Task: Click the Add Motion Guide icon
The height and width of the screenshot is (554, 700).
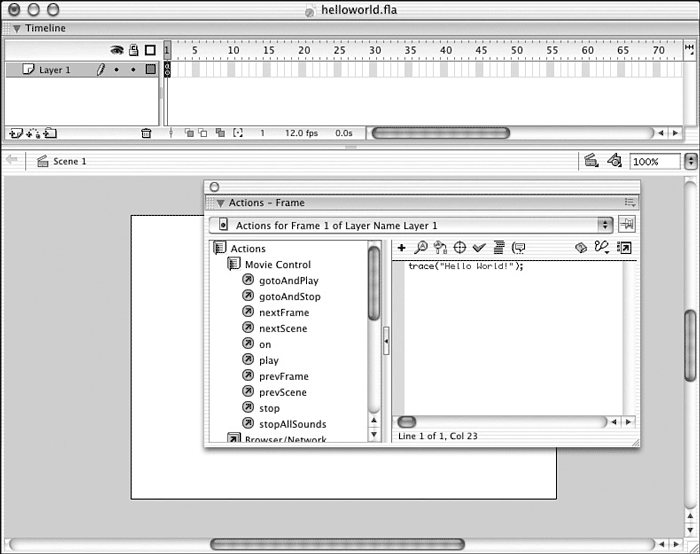Action: tap(33, 133)
